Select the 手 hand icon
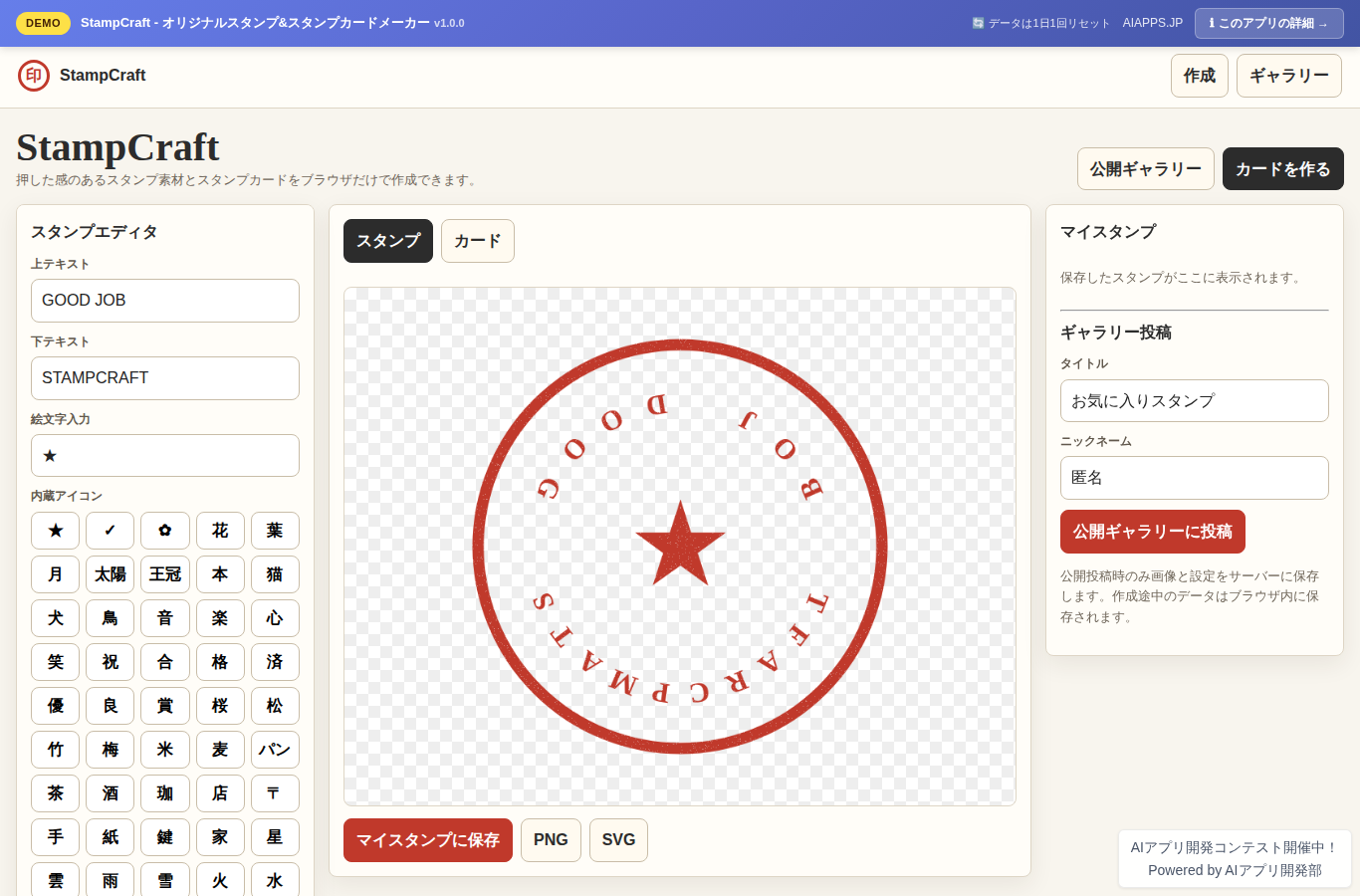The height and width of the screenshot is (896, 1360). pyautogui.click(x=56, y=837)
